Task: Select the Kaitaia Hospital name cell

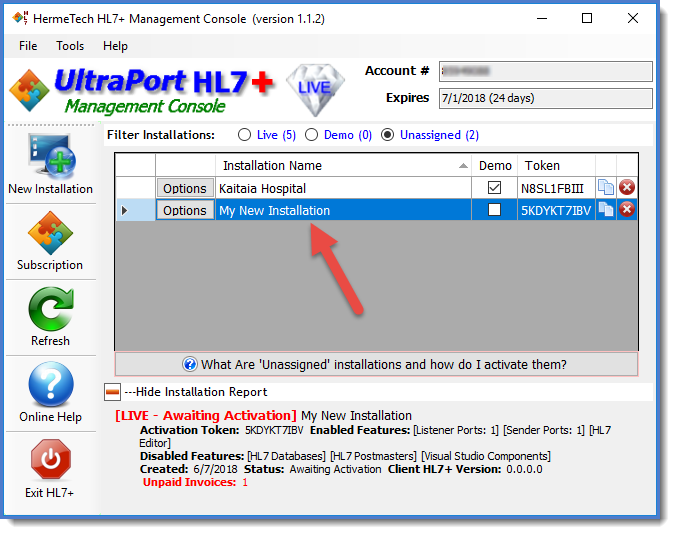Action: pyautogui.click(x=343, y=188)
